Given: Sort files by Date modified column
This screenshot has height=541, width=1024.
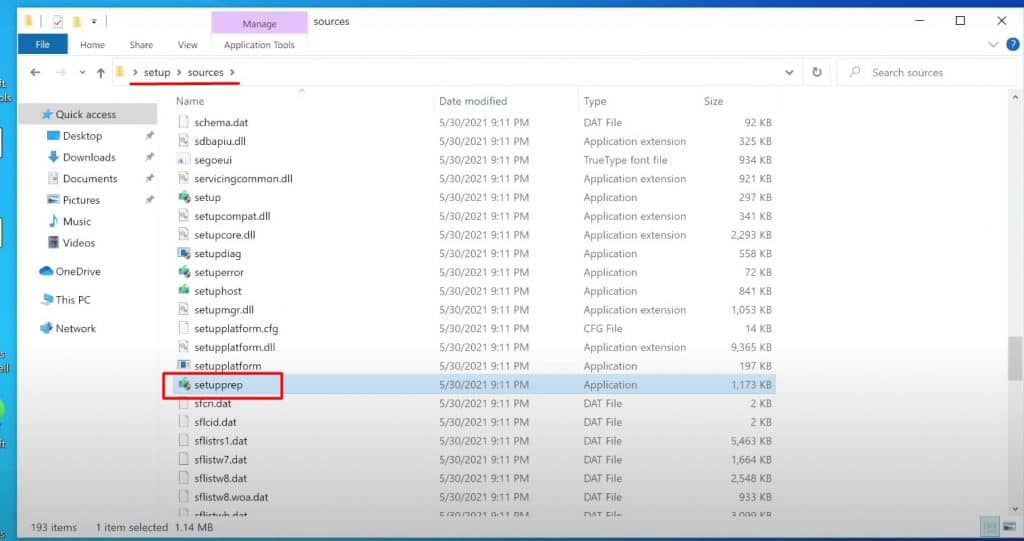Looking at the screenshot, I should pos(472,101).
